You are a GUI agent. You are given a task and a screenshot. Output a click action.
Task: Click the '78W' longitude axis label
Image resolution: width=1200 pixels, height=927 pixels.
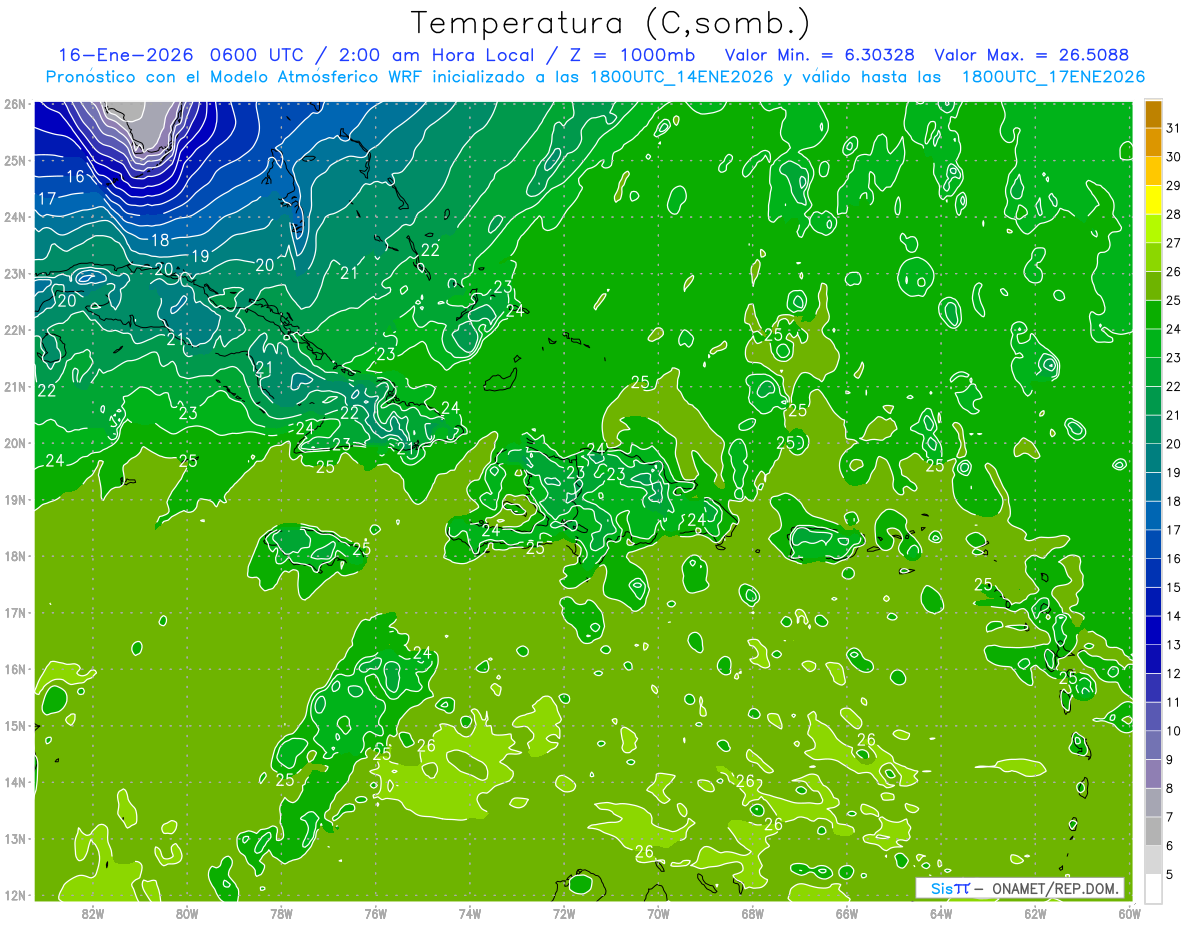coord(281,913)
